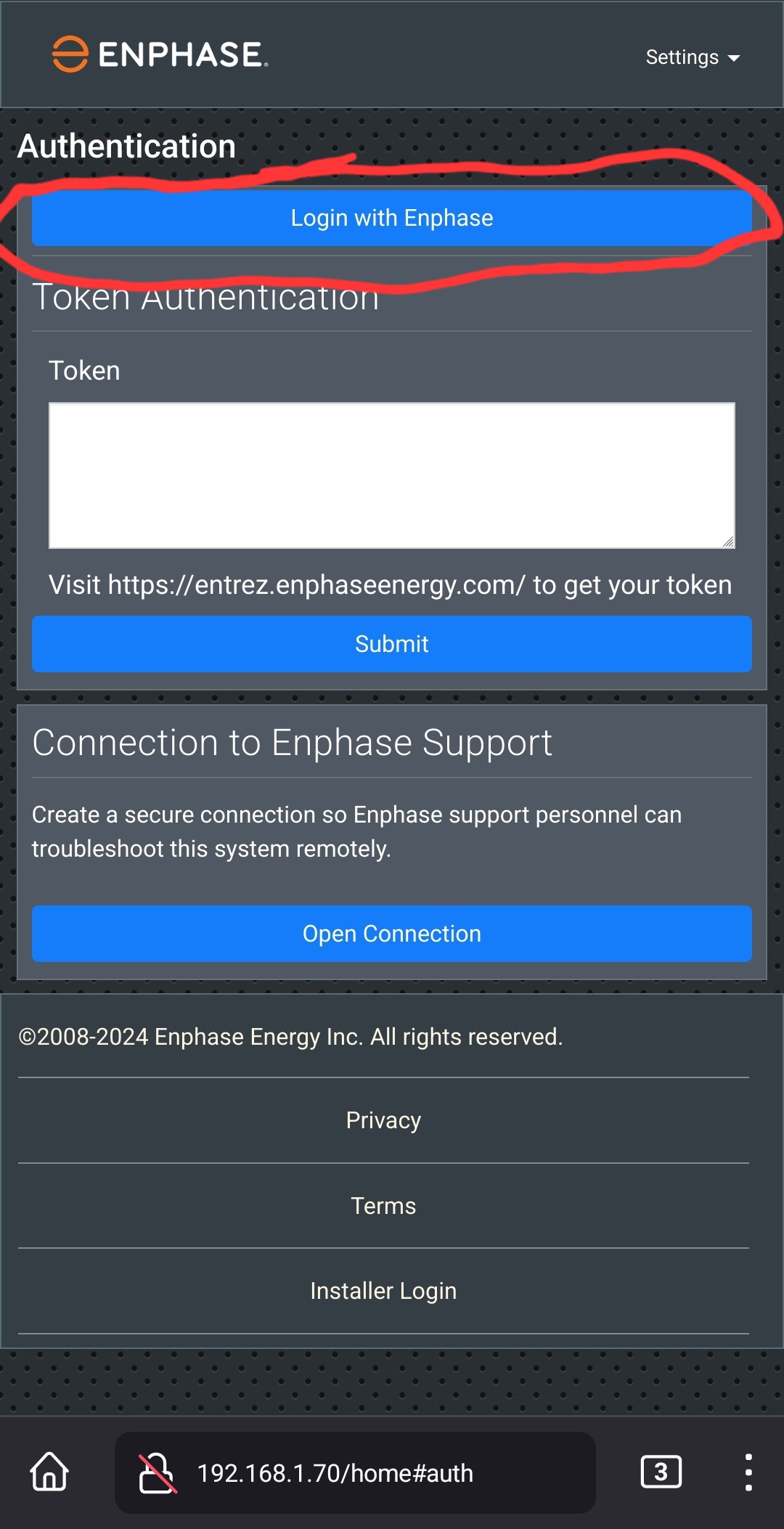Click the Enphase logo in header
This screenshot has width=784, height=1529.
click(x=160, y=54)
